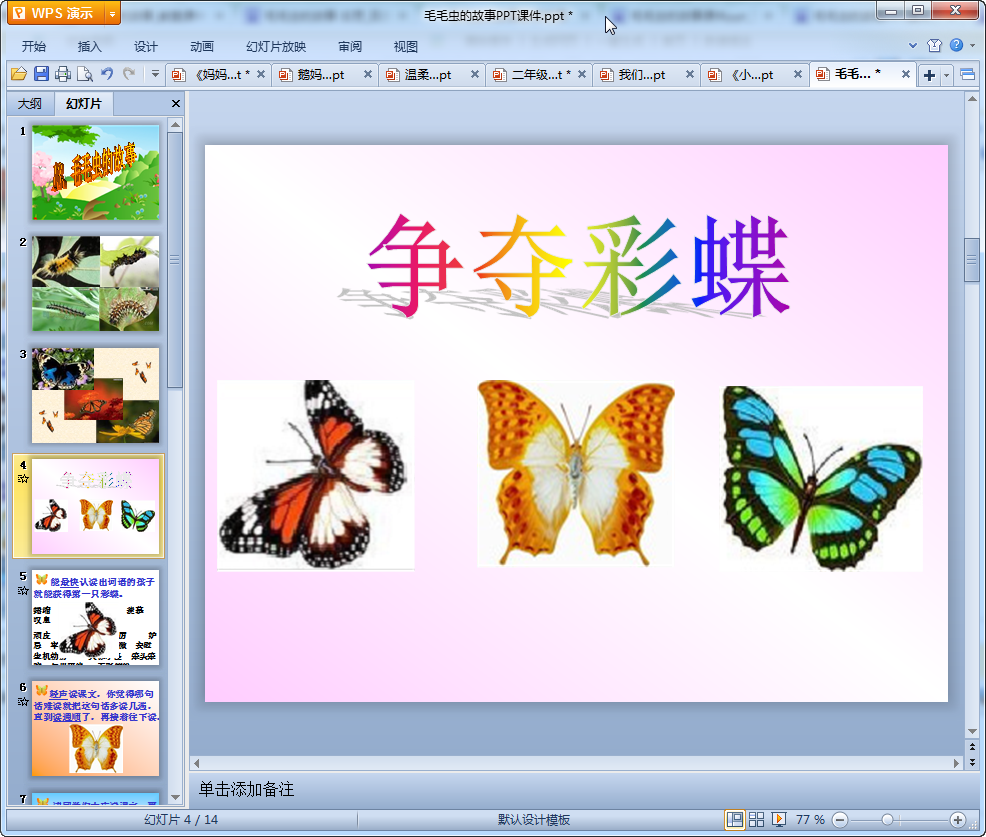This screenshot has width=986, height=837.
Task: Click the Open folder icon in toolbar
Action: [x=19, y=74]
